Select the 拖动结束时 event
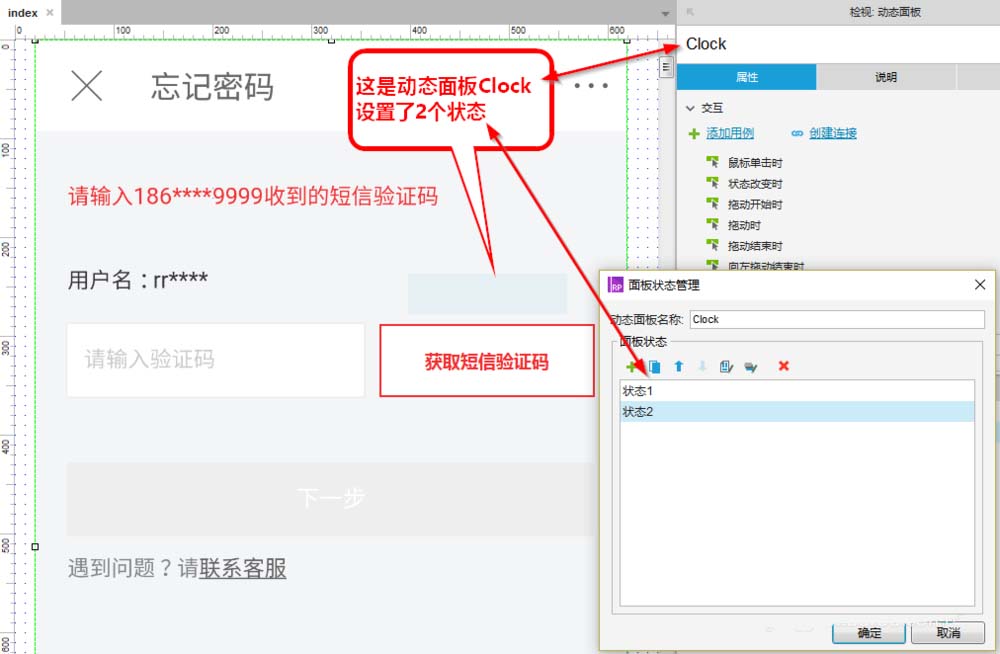Image resolution: width=1000 pixels, height=654 pixels. click(x=755, y=246)
